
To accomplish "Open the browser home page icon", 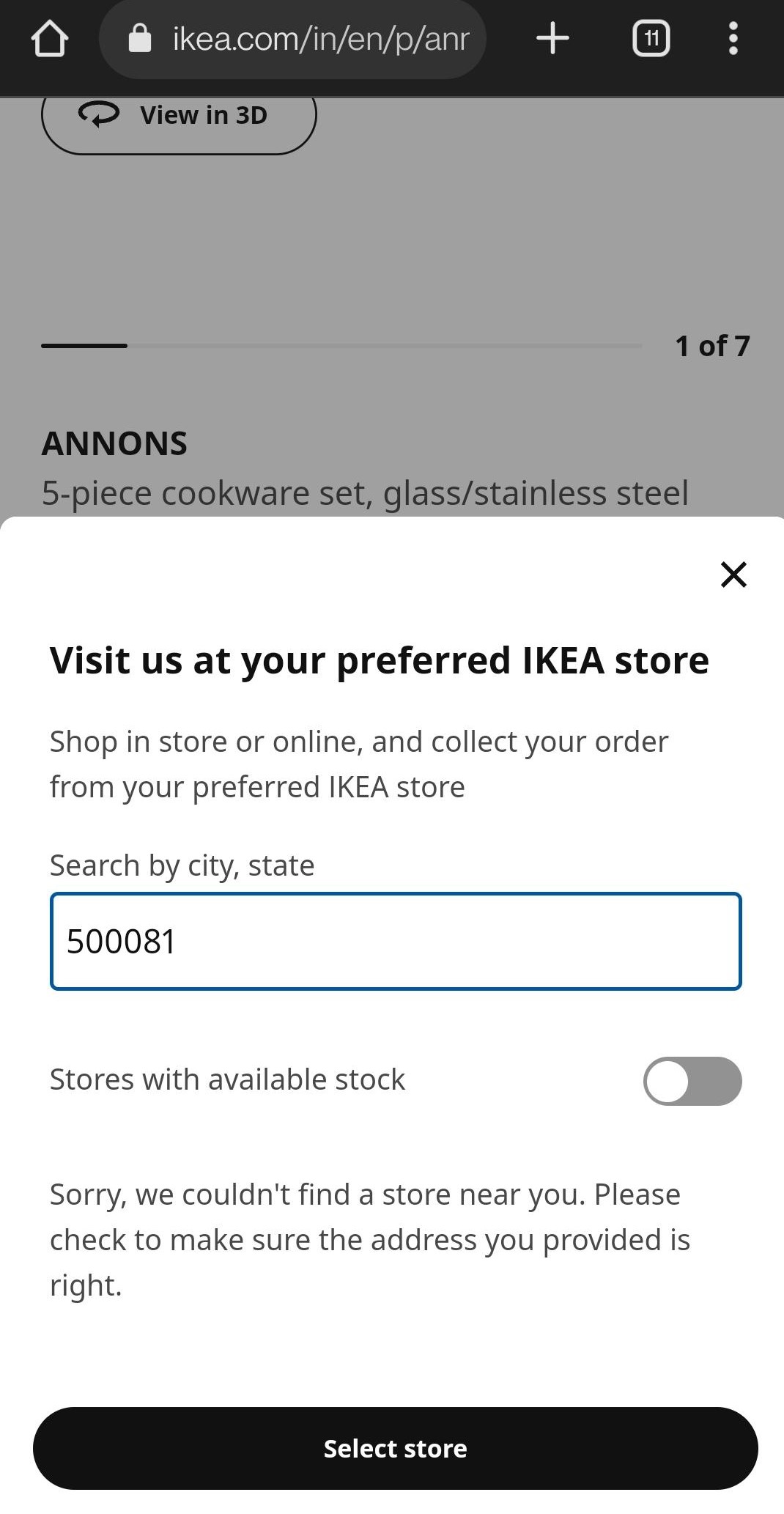I will click(49, 38).
